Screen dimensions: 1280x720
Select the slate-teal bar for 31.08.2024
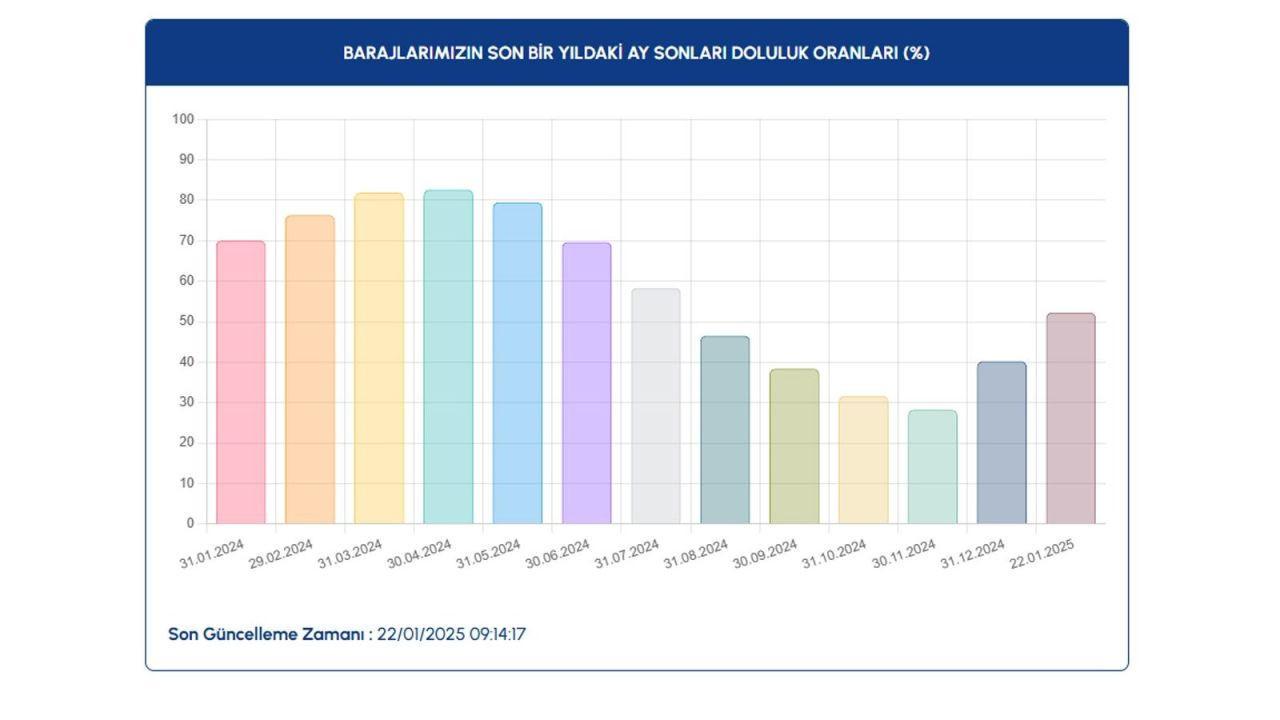[x=725, y=430]
